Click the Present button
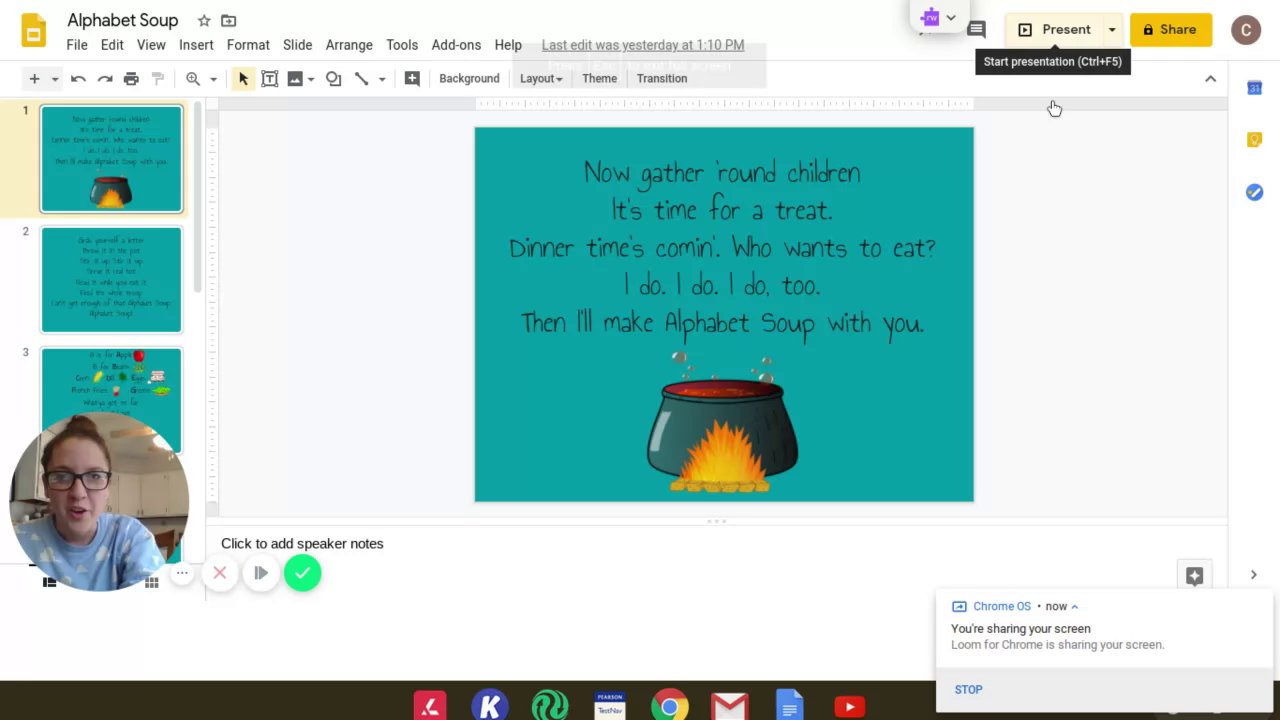This screenshot has height=720, width=1280. coord(1054,30)
